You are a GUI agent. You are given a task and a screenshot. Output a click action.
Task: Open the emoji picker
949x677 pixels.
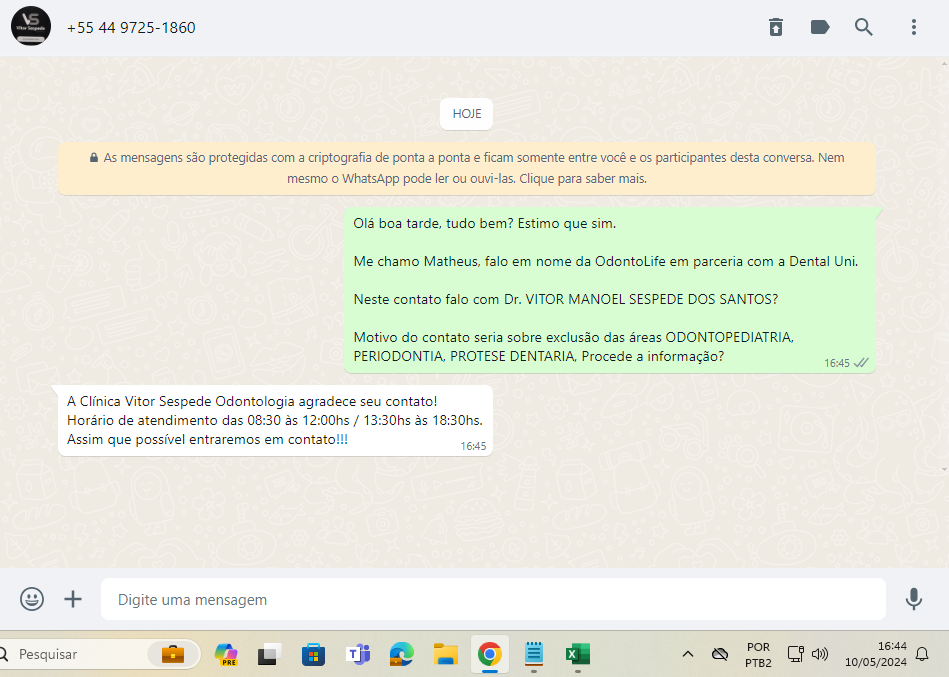pyautogui.click(x=31, y=599)
